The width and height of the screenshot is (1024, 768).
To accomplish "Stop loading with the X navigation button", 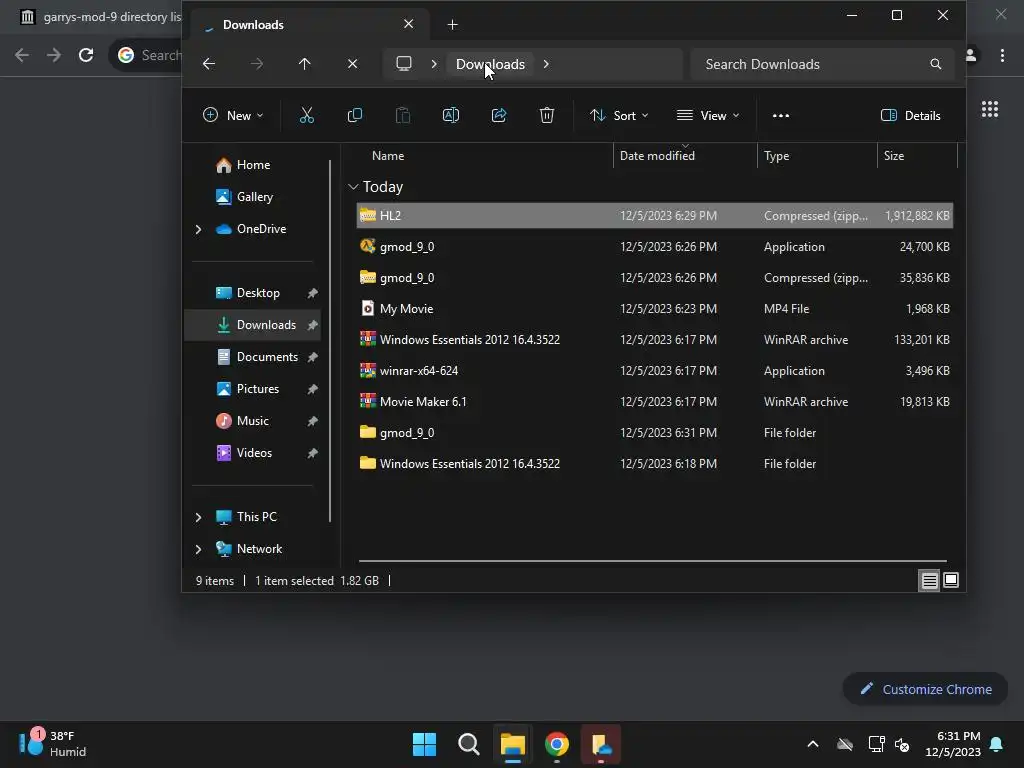I will (x=353, y=64).
